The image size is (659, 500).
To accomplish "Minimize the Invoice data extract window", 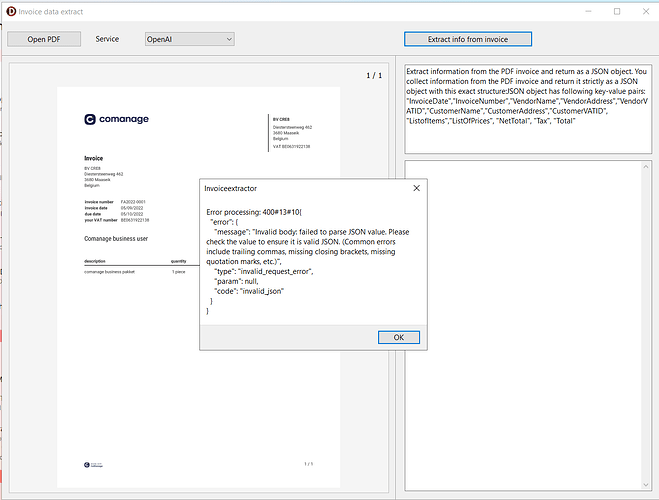I will (576, 12).
